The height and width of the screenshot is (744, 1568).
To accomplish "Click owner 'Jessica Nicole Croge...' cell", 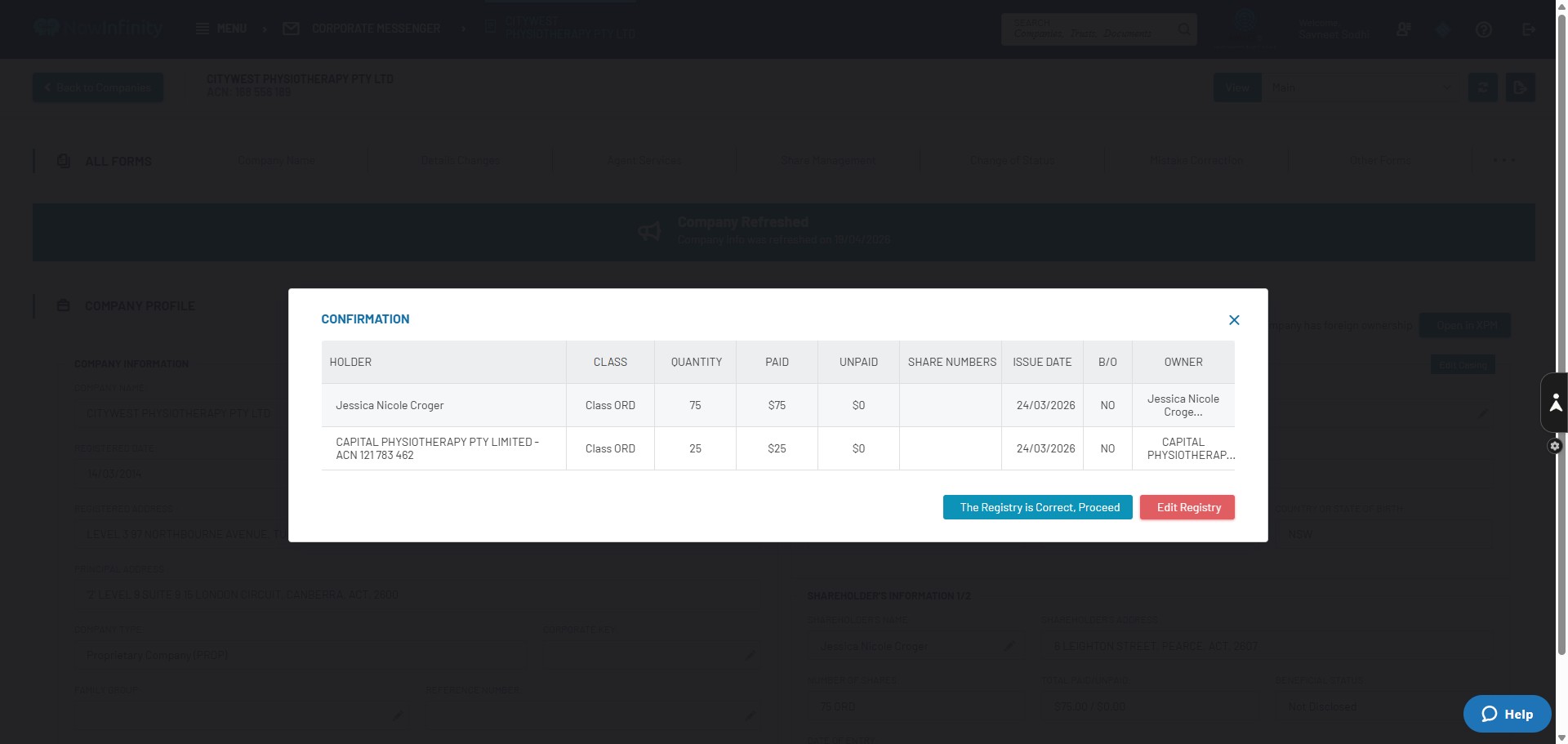I will coord(1183,405).
